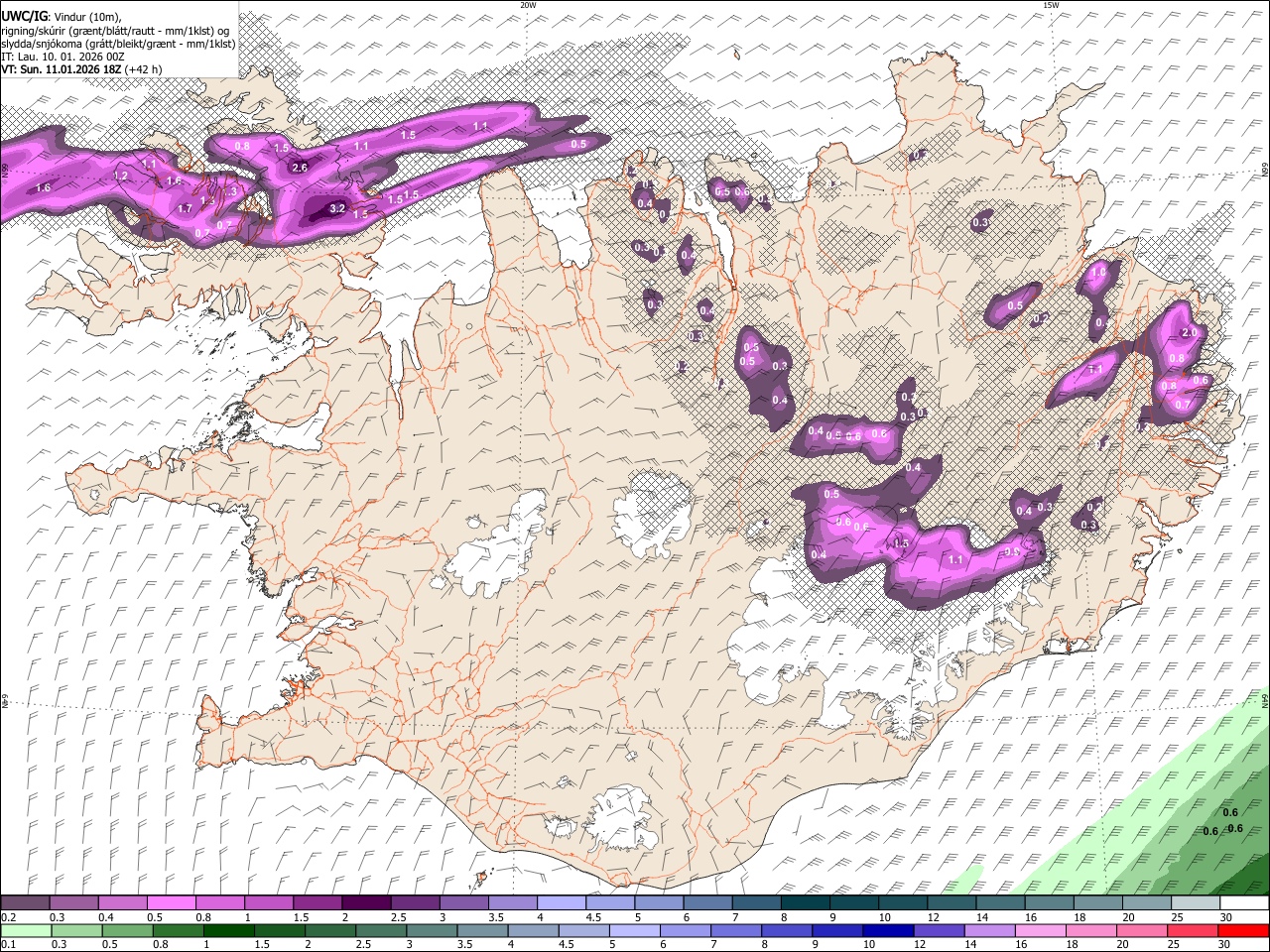Click the 'IT: Lau. 10. 01. 2026 00Z' line
1270x952 pixels.
coord(63,57)
